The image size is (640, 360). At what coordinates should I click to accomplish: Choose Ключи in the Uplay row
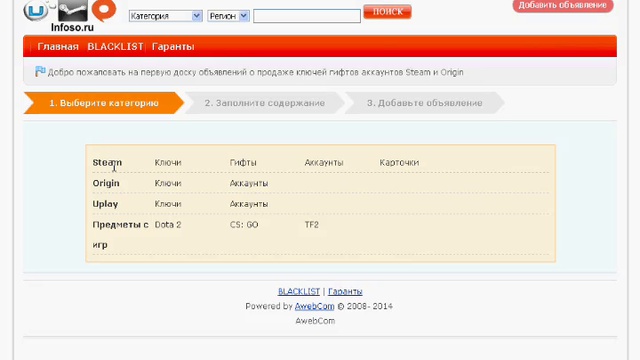[x=168, y=204]
